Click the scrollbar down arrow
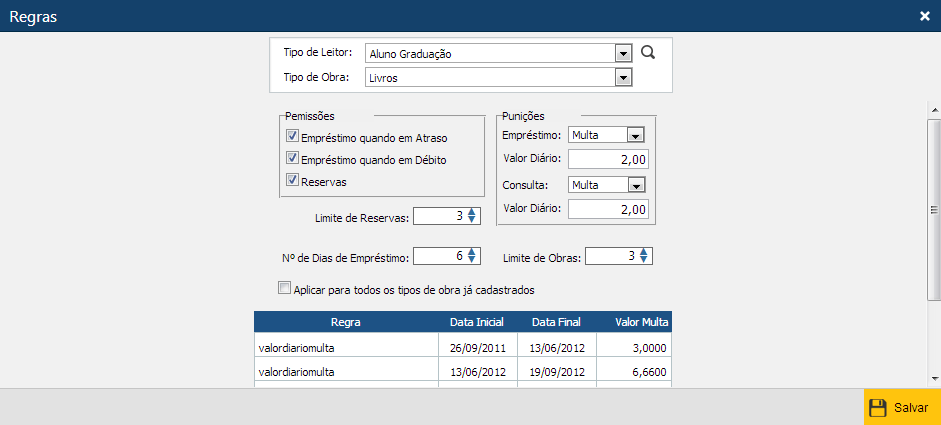Viewport: 941px width, 425px height. (x=934, y=378)
